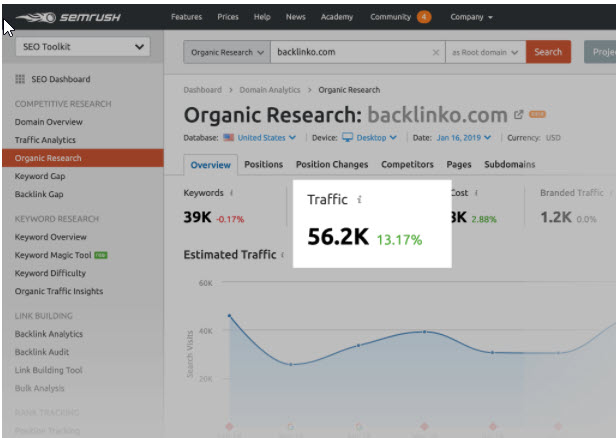
Task: Clear the backlinko.com search field
Action: (x=436, y=52)
